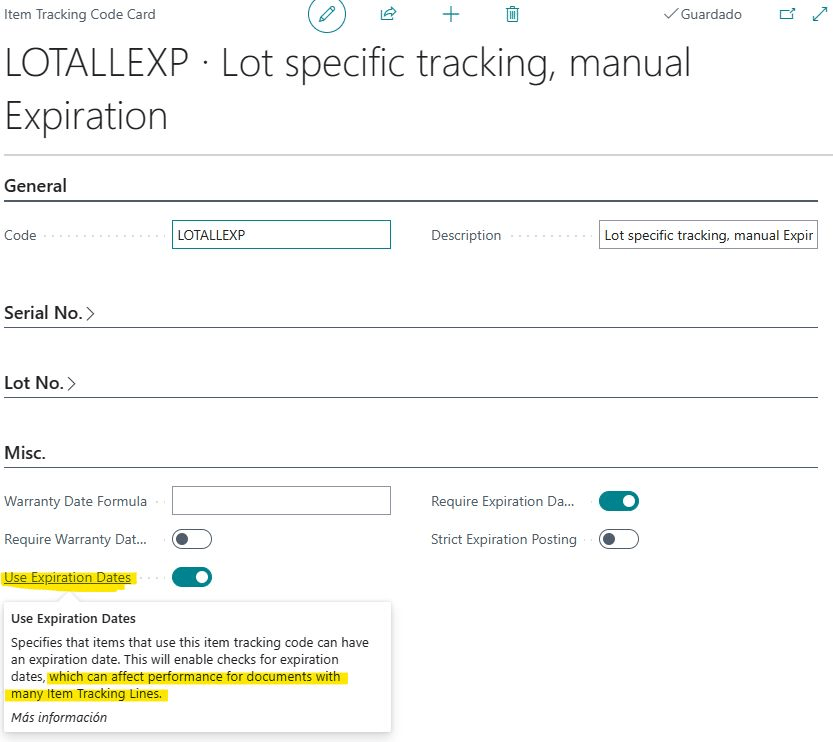
Task: Enable the Strict Expiration Posting toggle
Action: coord(618,539)
